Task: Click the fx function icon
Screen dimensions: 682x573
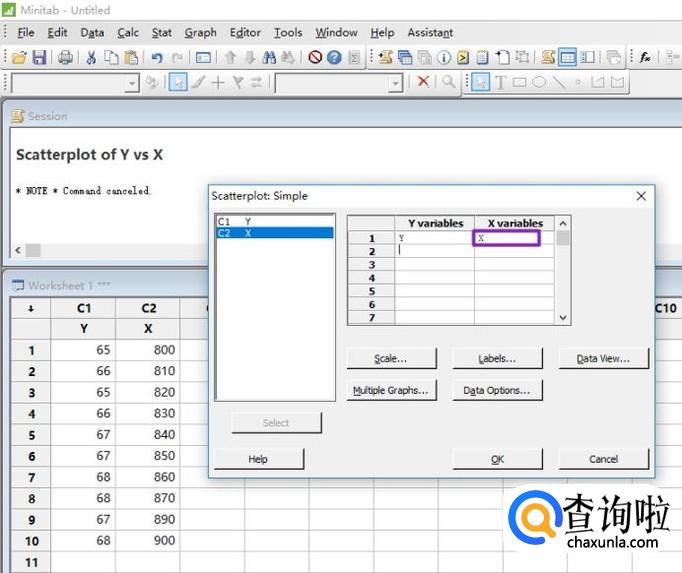Action: [645, 58]
